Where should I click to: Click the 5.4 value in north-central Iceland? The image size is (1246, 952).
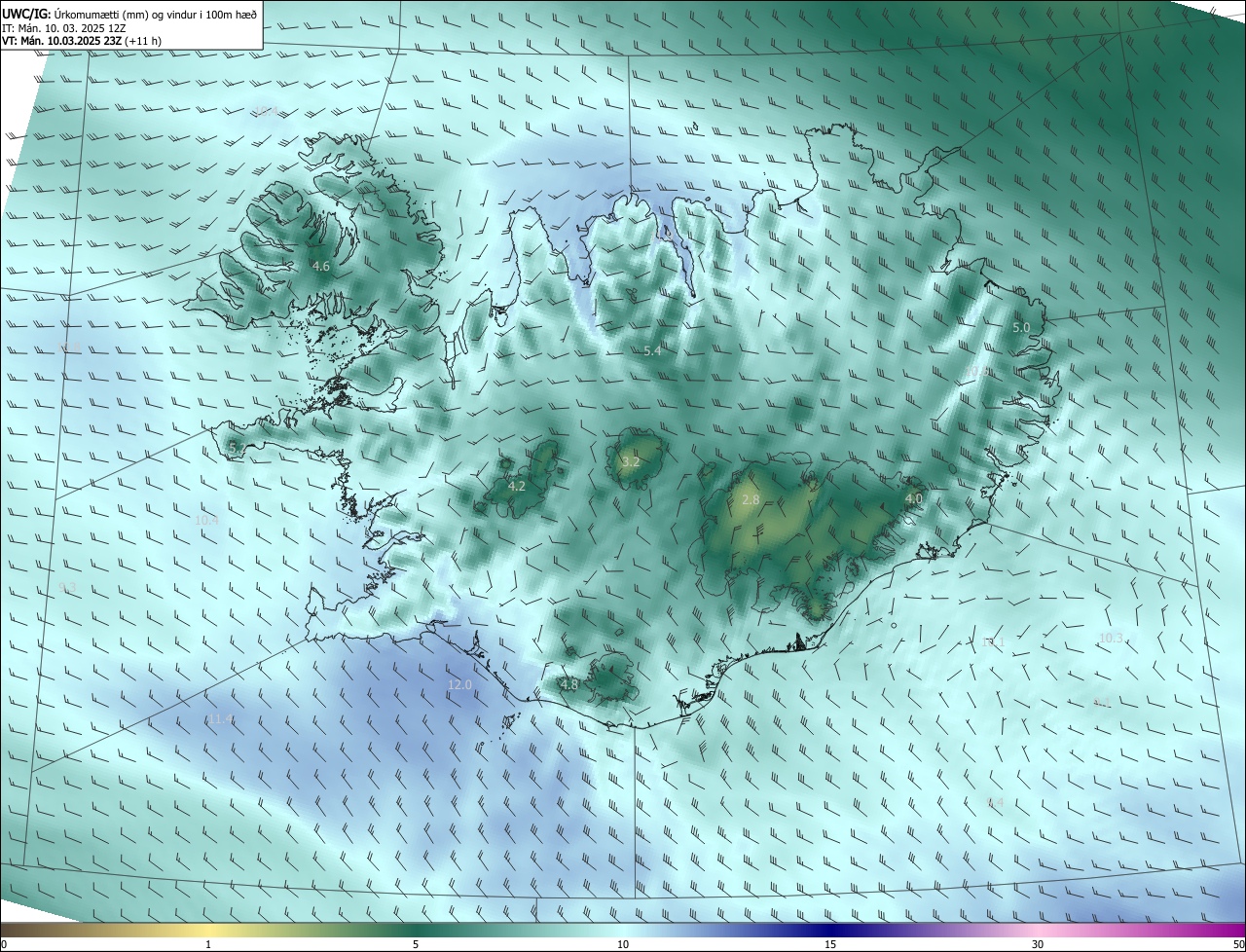(x=652, y=350)
